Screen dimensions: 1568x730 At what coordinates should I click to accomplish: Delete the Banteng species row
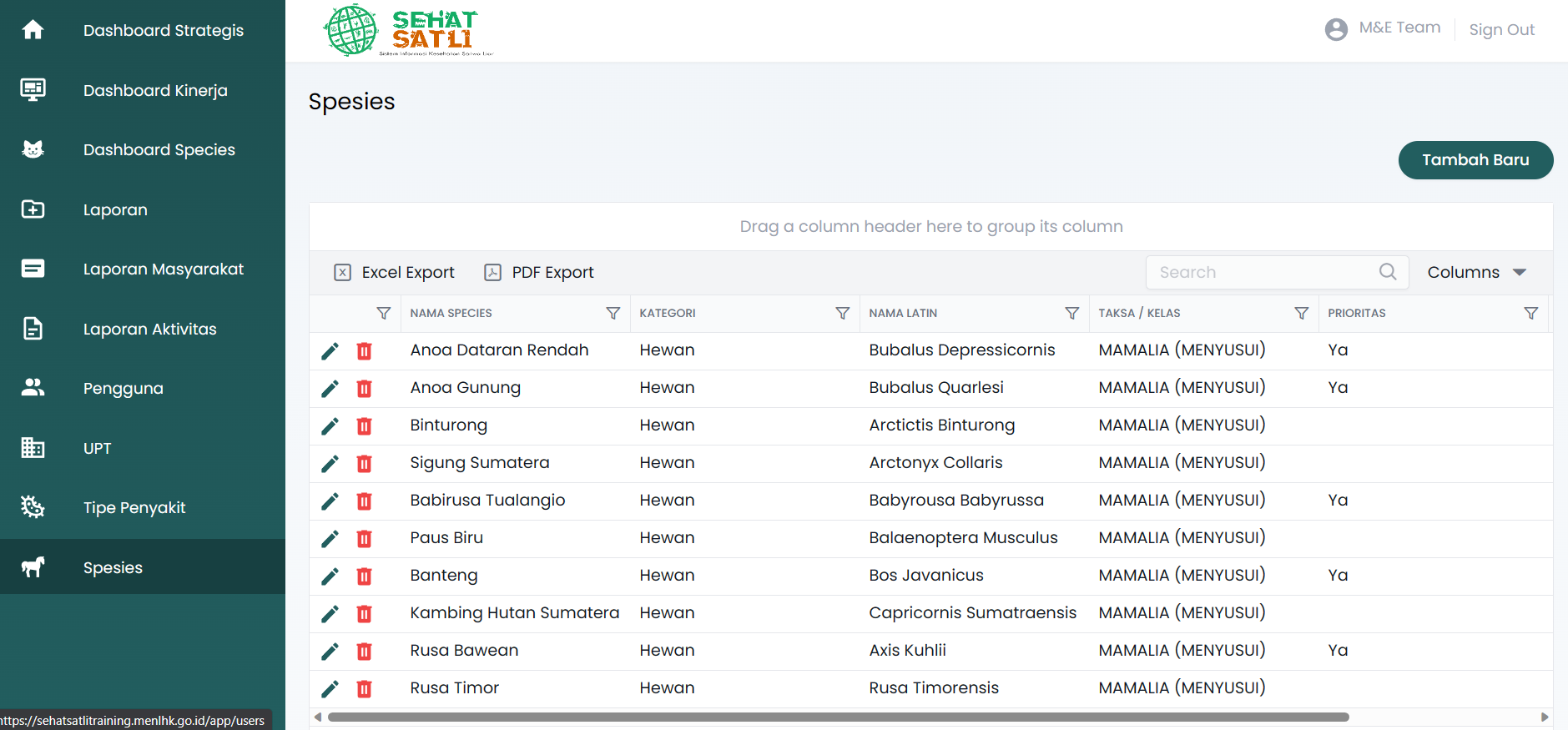pyautogui.click(x=365, y=576)
